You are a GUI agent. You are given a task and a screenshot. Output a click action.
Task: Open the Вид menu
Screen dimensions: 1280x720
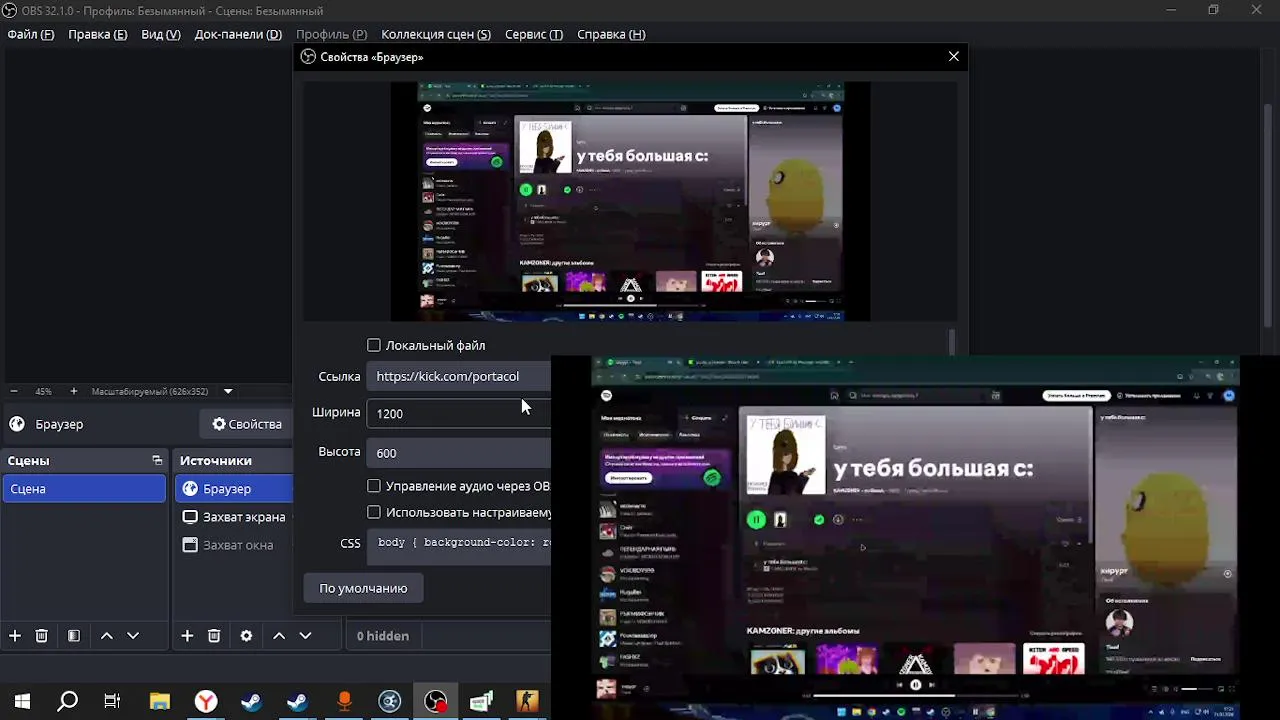(x=161, y=34)
